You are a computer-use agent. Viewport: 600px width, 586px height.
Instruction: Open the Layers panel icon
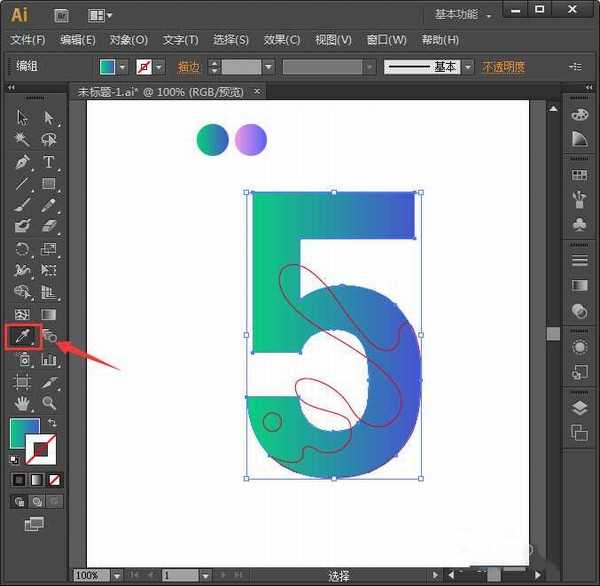point(579,408)
